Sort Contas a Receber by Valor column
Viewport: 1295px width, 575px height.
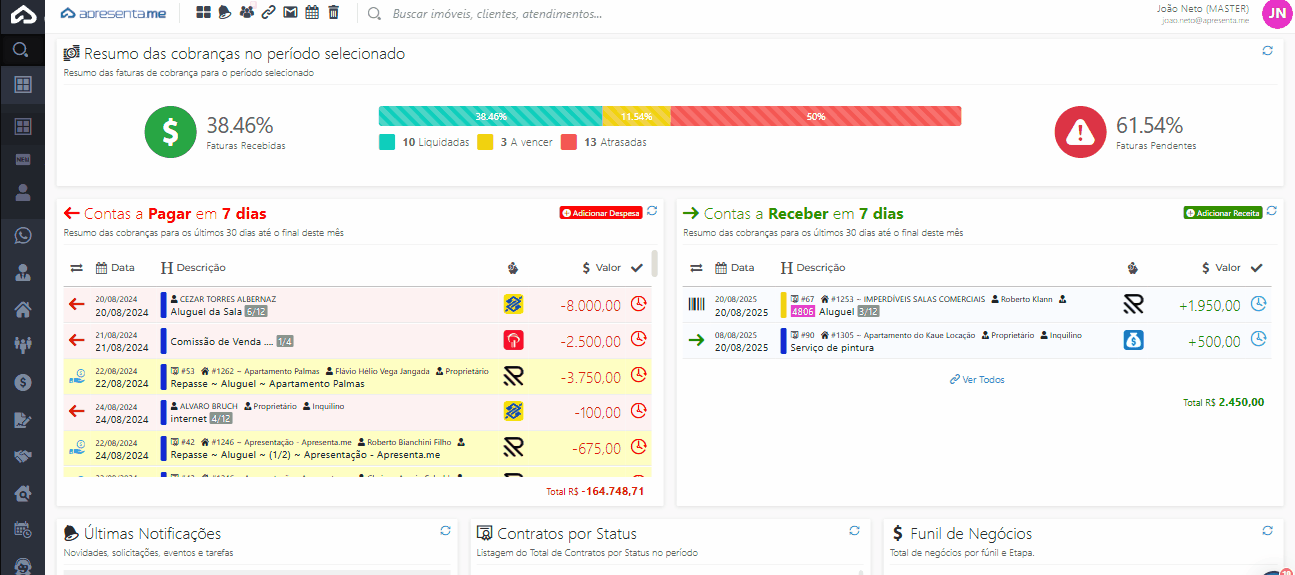tap(1220, 268)
